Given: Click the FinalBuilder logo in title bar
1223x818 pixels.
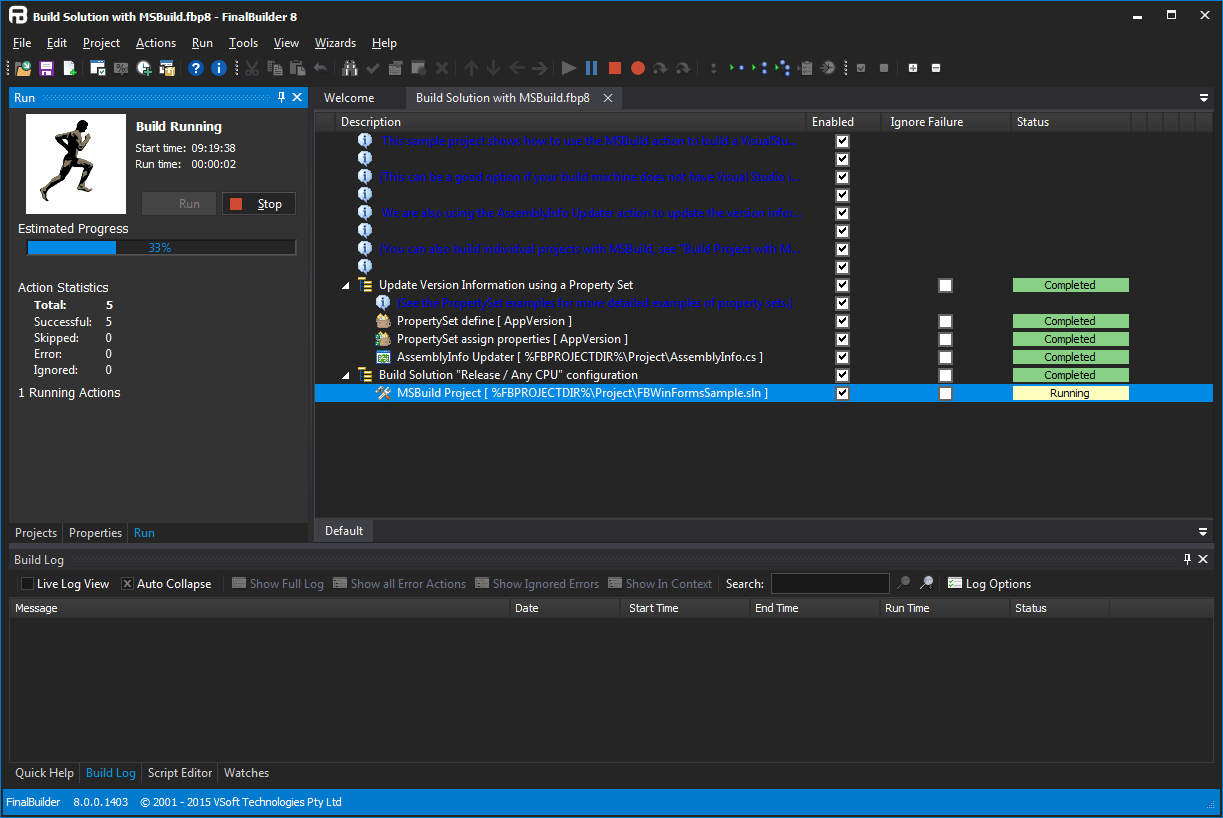Looking at the screenshot, I should coord(17,16).
